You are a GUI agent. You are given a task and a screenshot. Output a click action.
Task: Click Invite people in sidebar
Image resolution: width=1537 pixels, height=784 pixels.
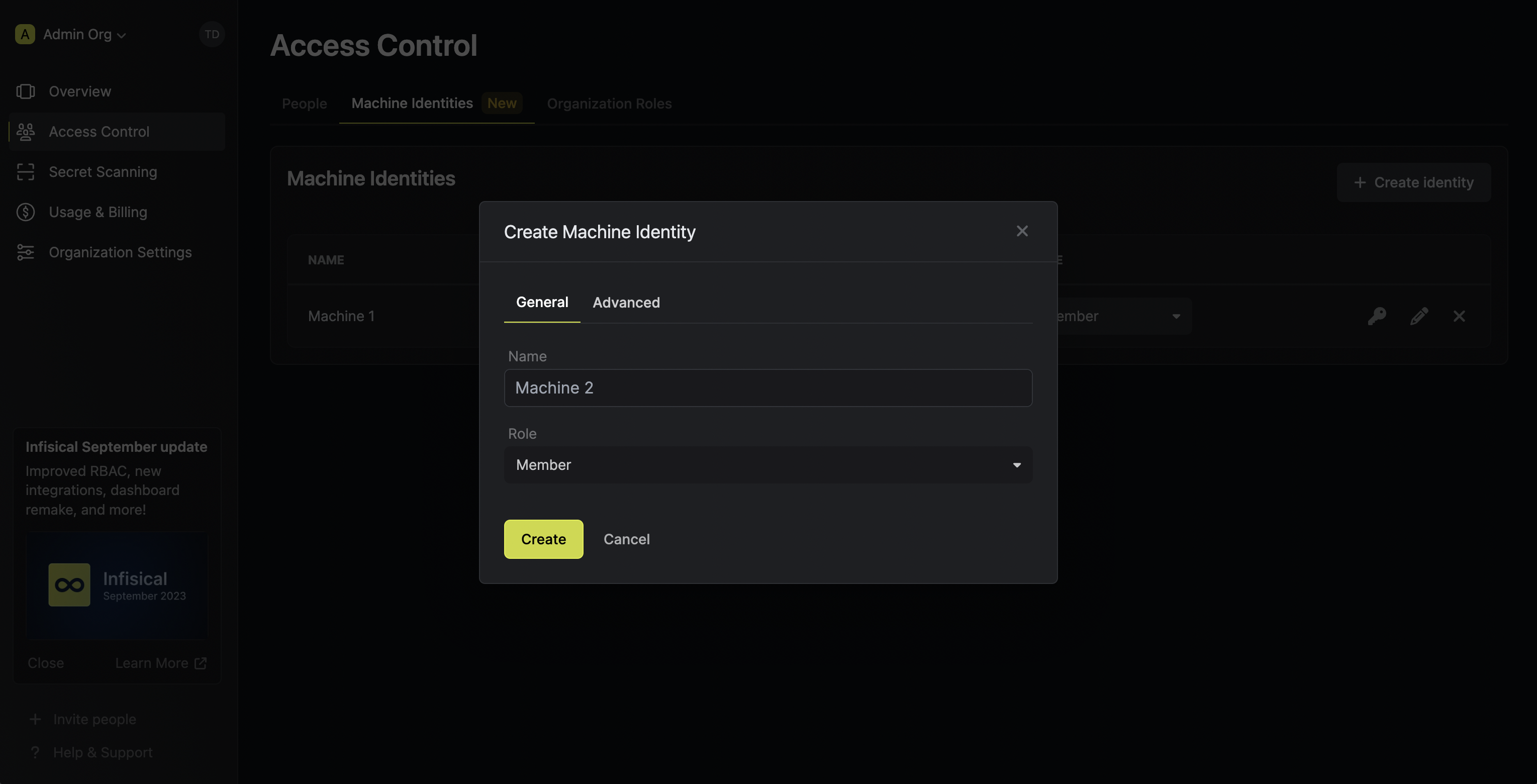82,720
